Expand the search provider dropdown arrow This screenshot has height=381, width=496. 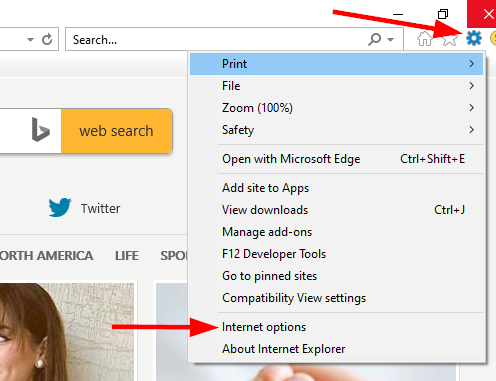(390, 40)
